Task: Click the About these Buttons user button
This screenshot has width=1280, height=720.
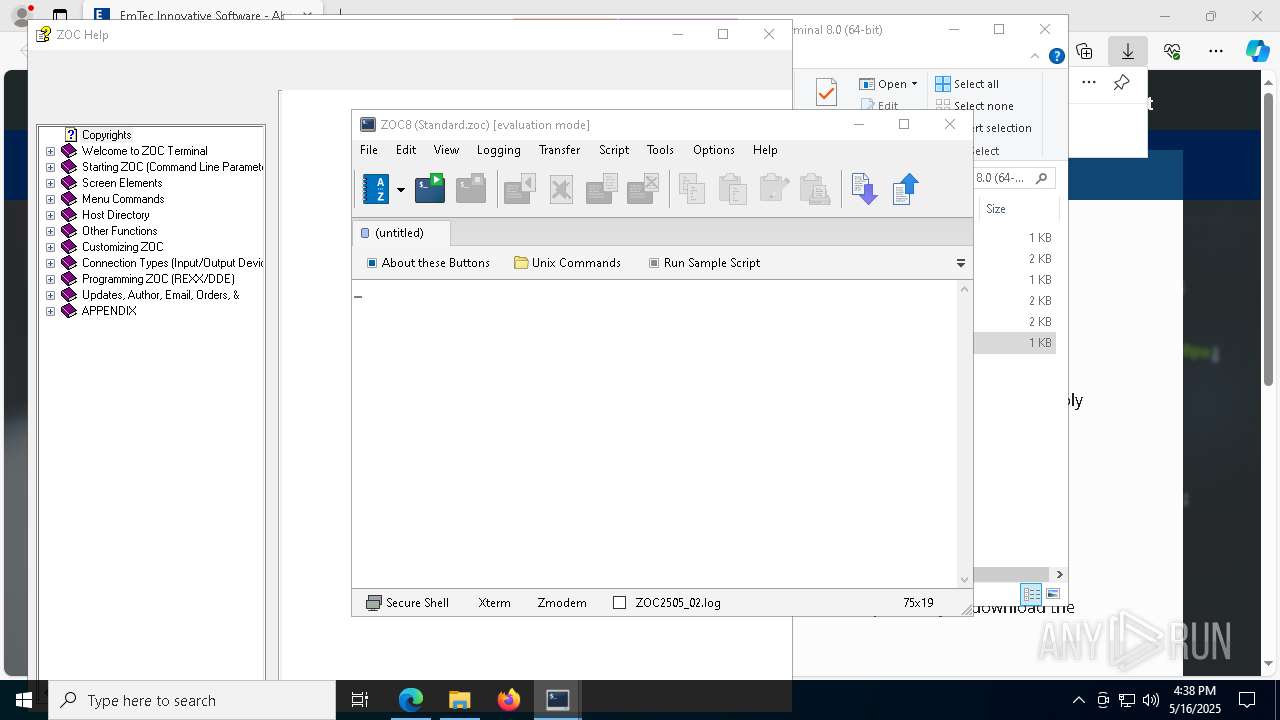Action: (428, 263)
